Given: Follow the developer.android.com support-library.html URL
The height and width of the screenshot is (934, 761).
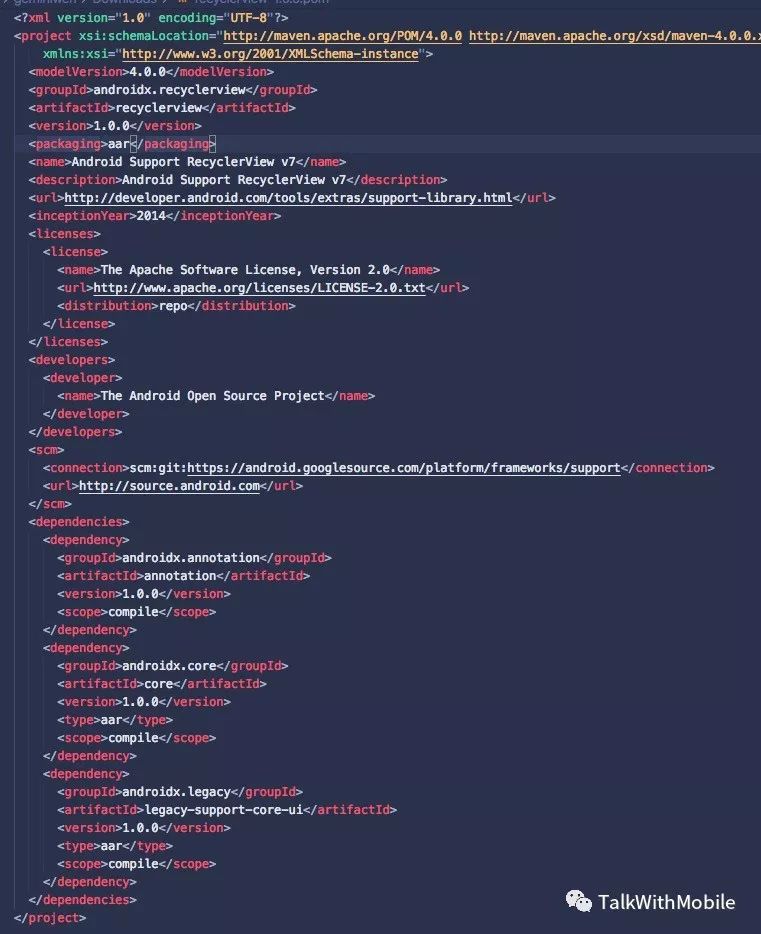Looking at the screenshot, I should click(x=288, y=198).
